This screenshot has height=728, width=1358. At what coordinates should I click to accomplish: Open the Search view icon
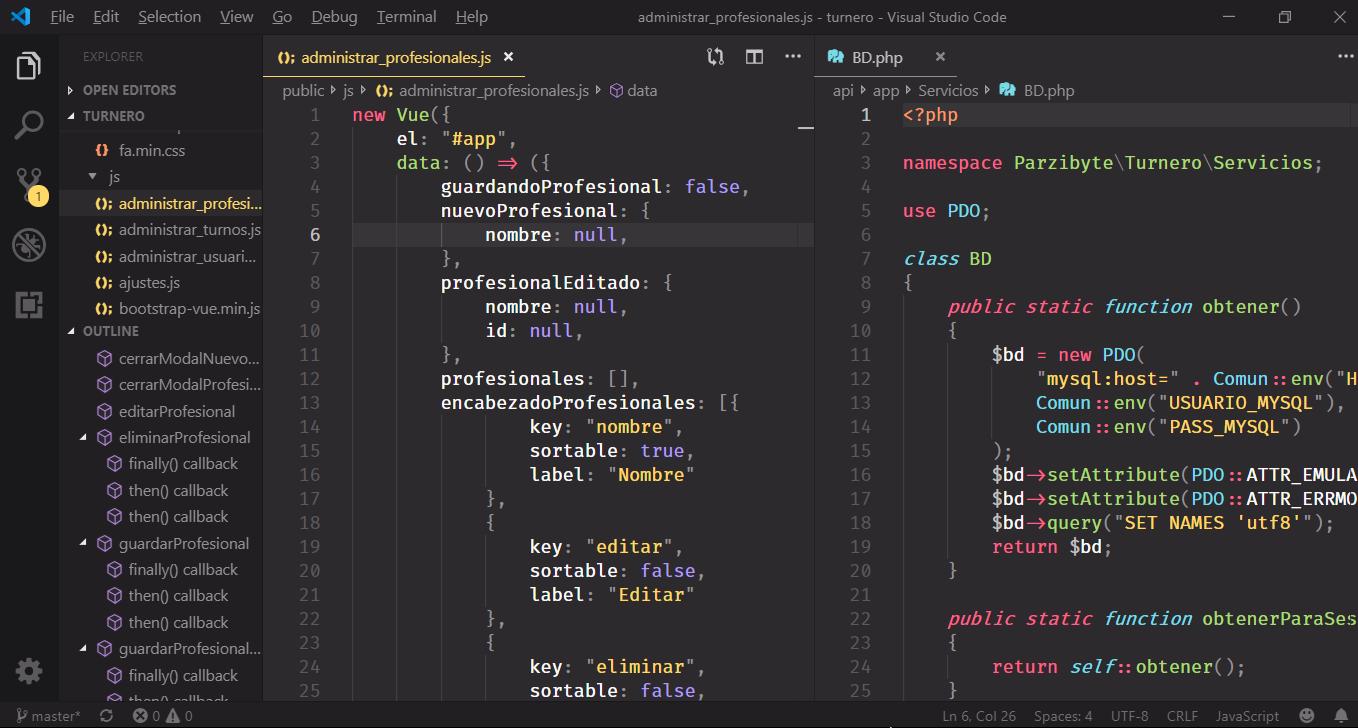[x=29, y=125]
